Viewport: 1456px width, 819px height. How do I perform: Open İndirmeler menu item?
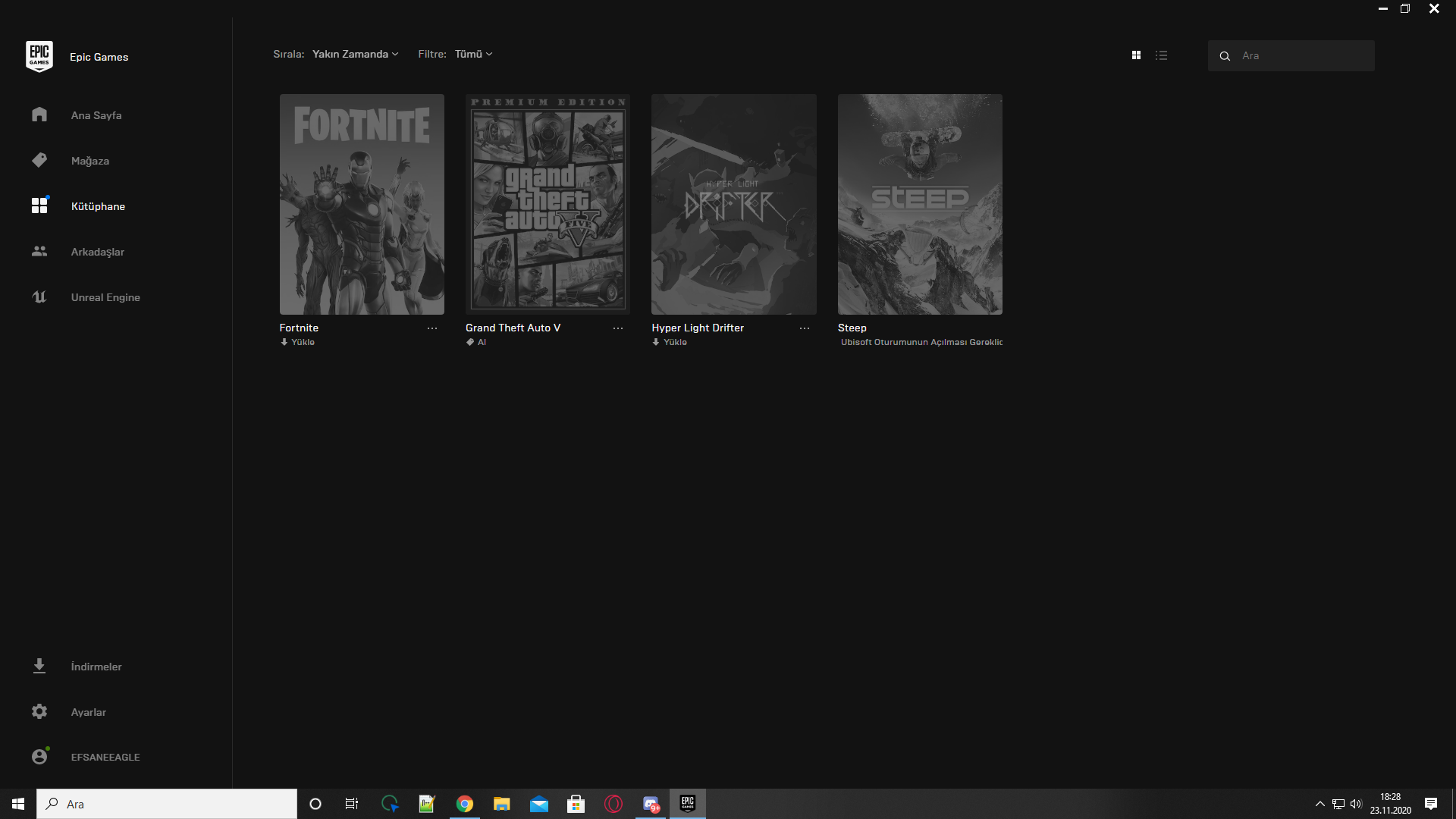click(96, 667)
